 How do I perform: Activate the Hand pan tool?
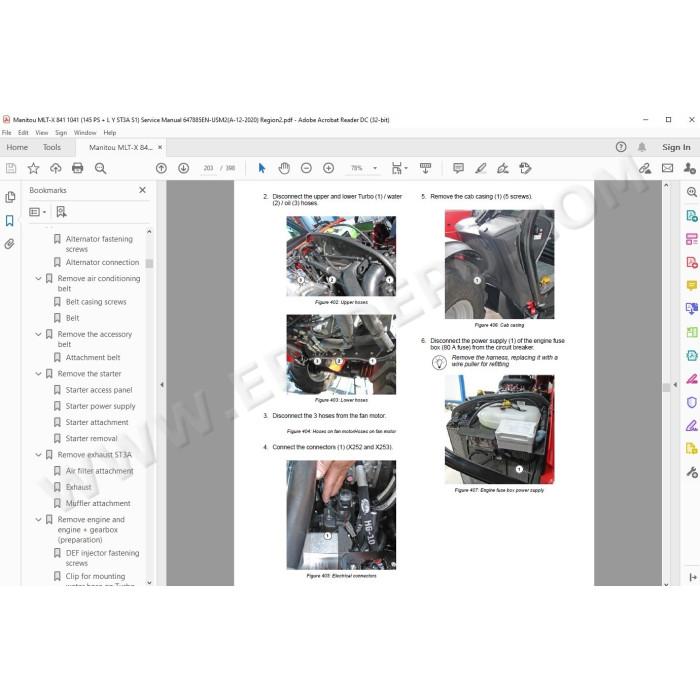point(284,168)
